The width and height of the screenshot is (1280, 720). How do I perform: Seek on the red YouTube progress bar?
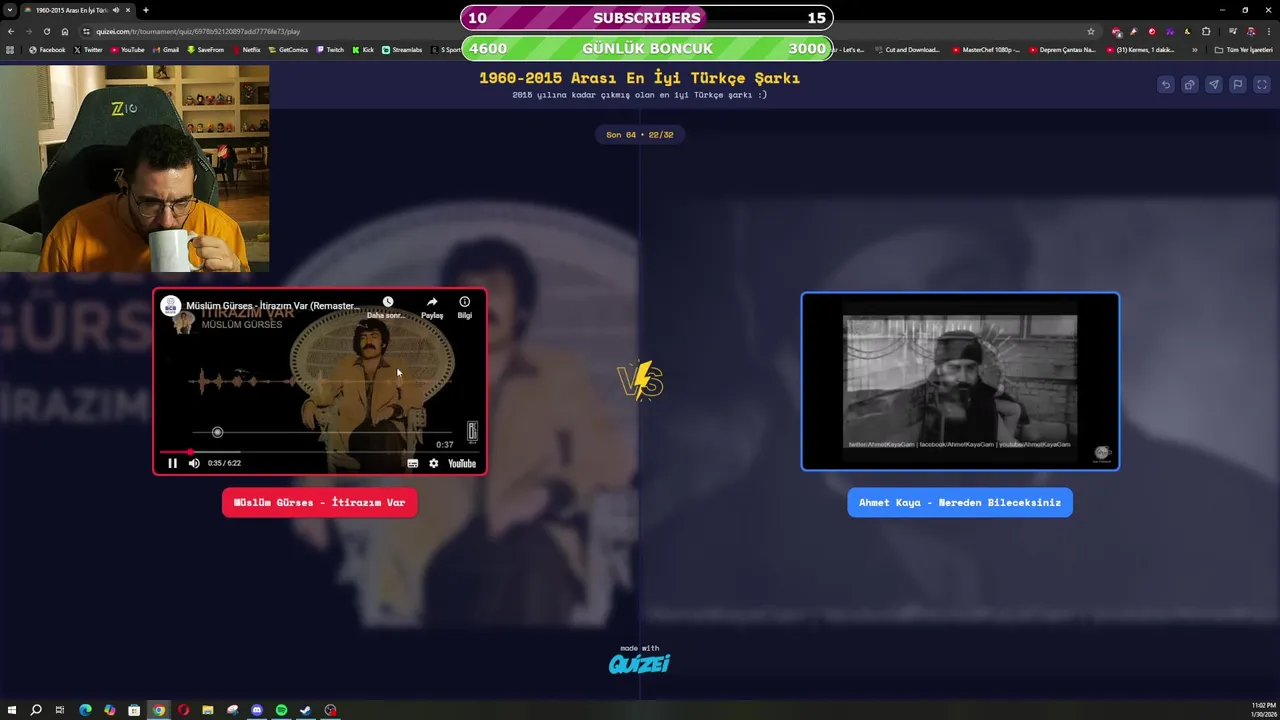click(320, 452)
